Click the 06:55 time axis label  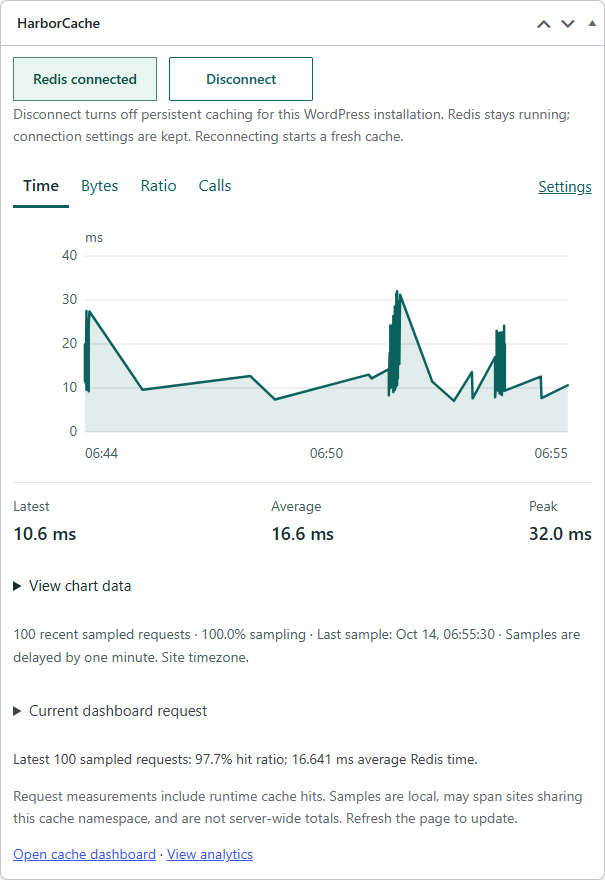point(551,453)
